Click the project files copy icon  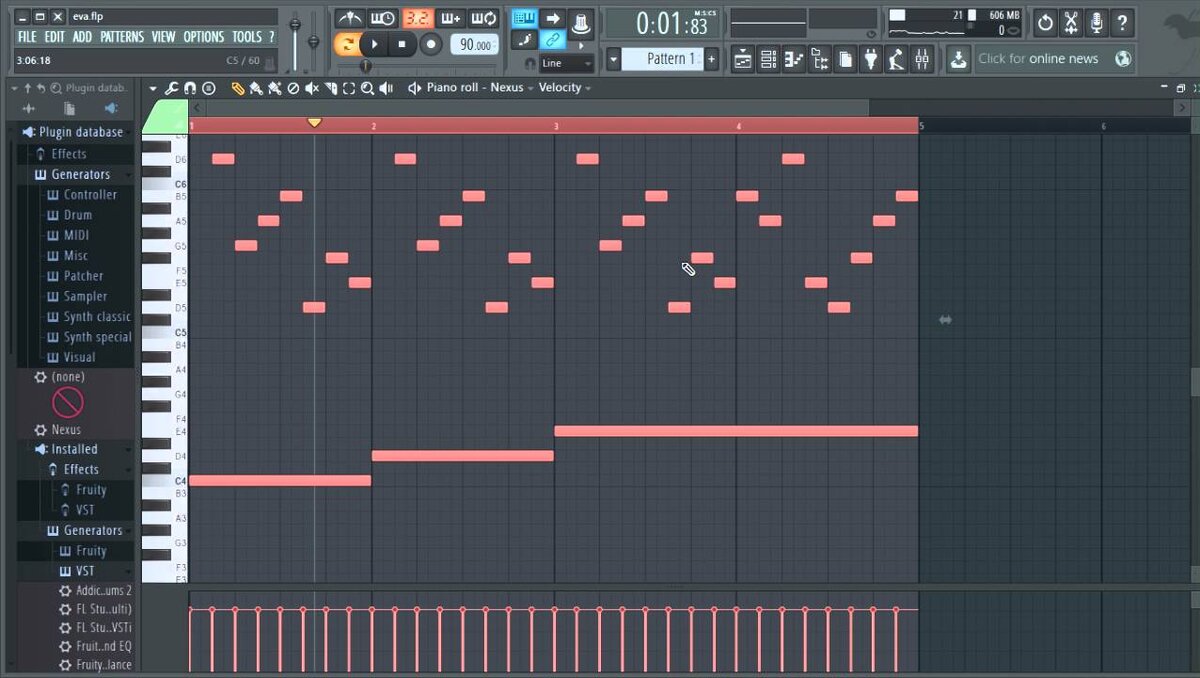point(845,59)
